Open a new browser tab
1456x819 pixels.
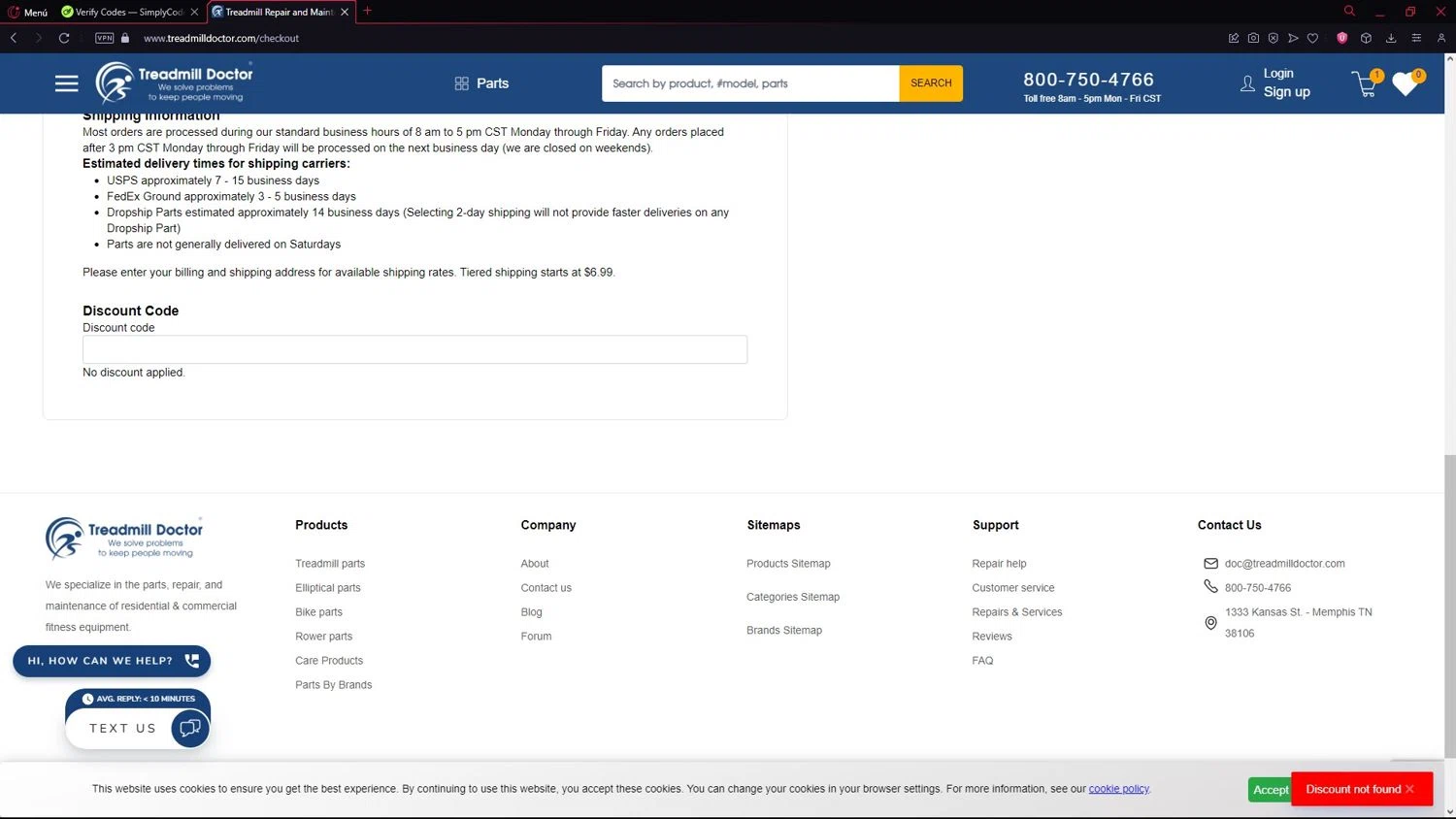coord(367,11)
